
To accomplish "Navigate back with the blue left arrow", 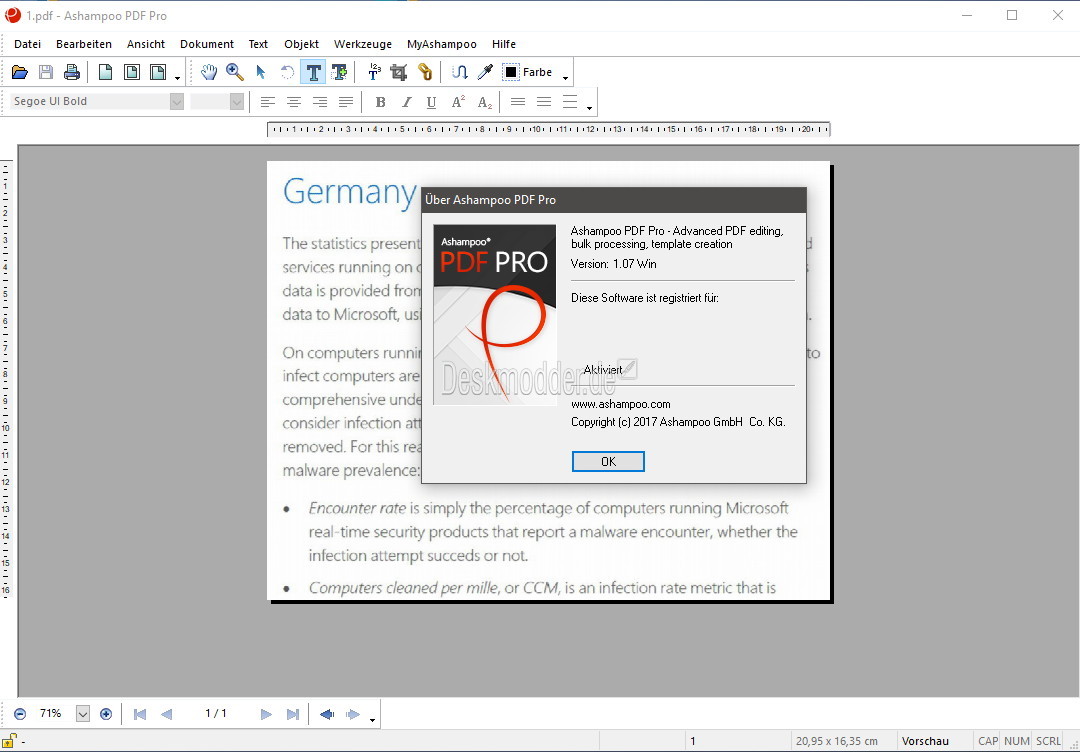I will tap(327, 714).
